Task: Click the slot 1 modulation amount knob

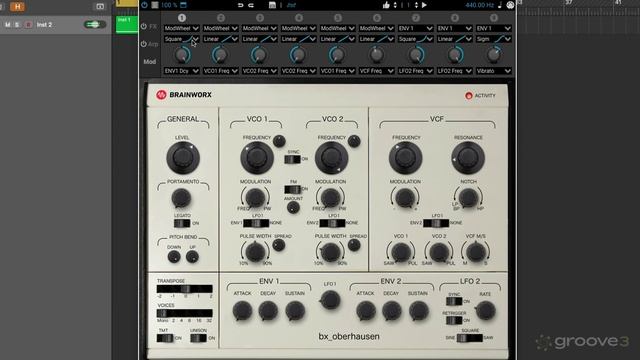Action: (182, 55)
